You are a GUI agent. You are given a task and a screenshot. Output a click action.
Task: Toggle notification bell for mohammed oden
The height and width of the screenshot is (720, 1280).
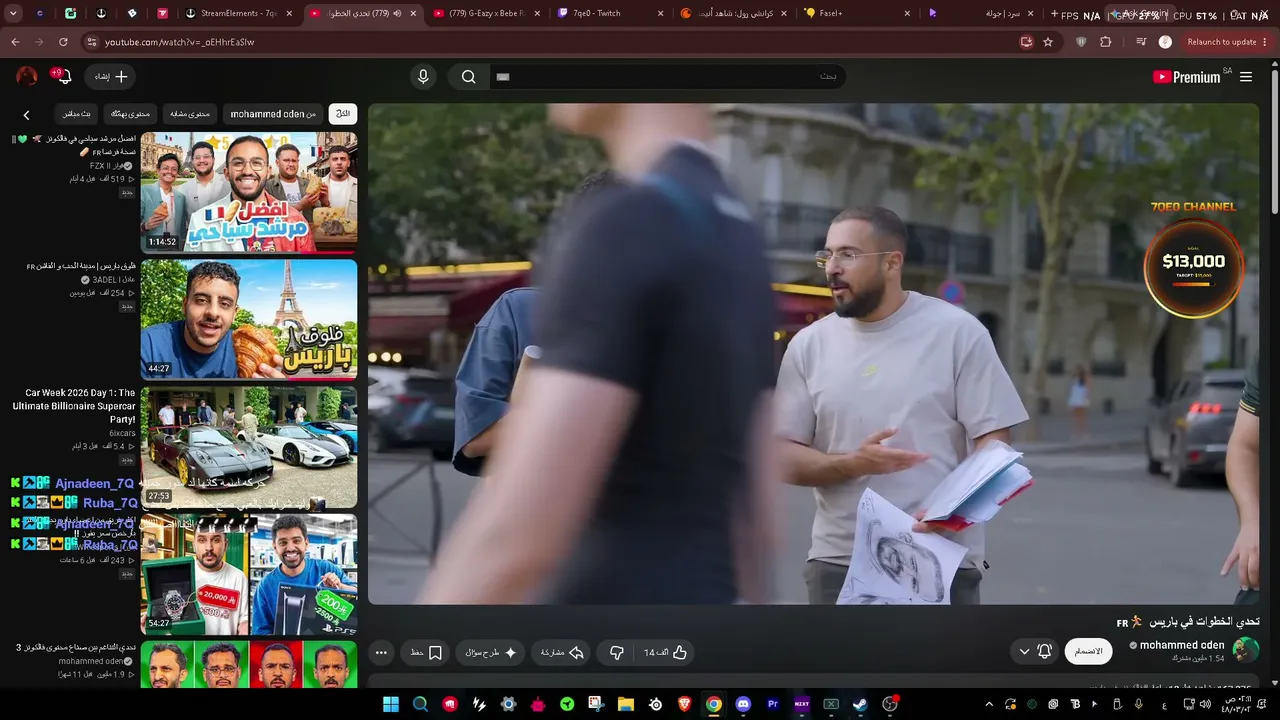[1045, 651]
